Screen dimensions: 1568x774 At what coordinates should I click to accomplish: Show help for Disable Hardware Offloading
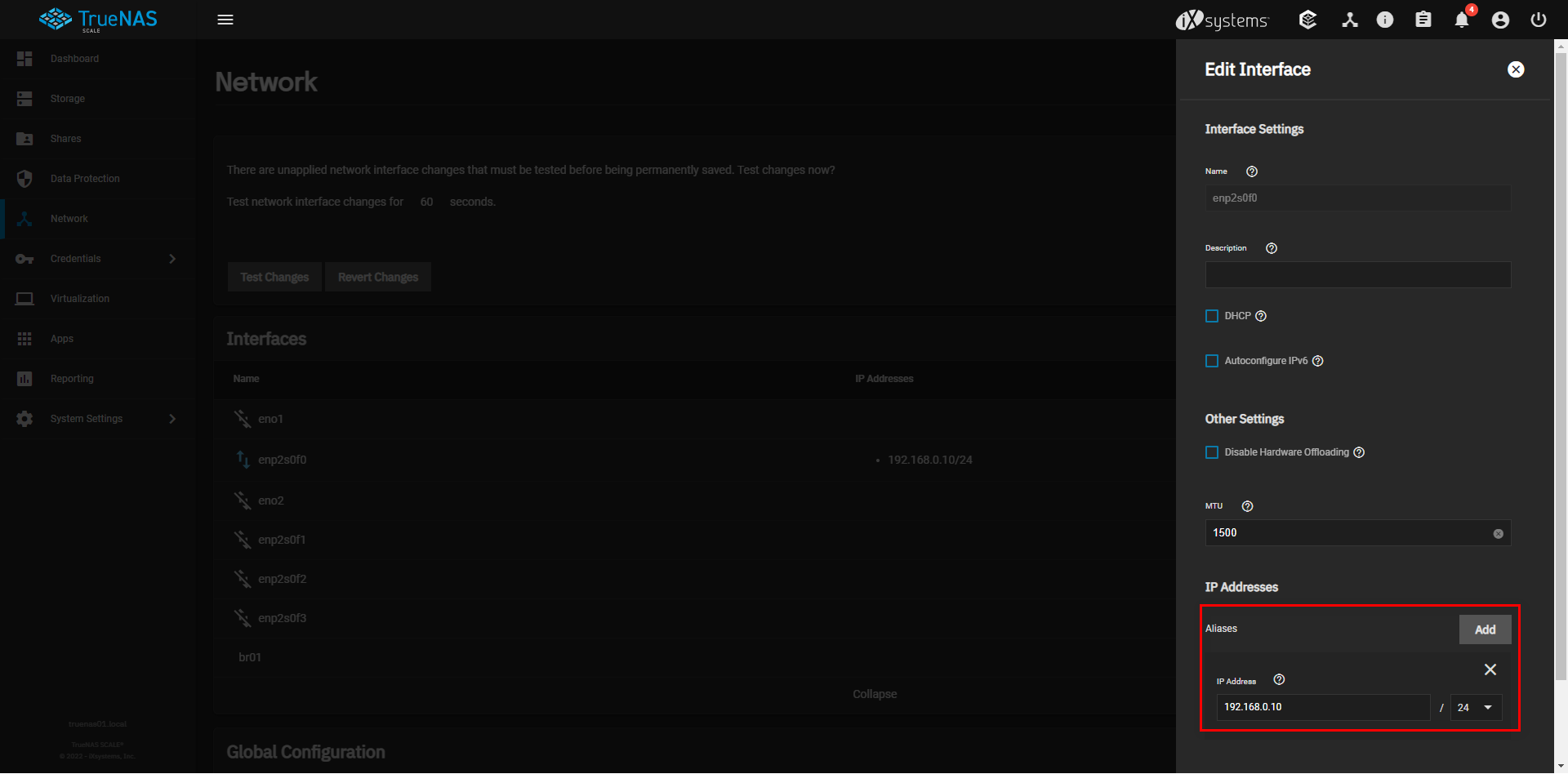pyautogui.click(x=1359, y=452)
